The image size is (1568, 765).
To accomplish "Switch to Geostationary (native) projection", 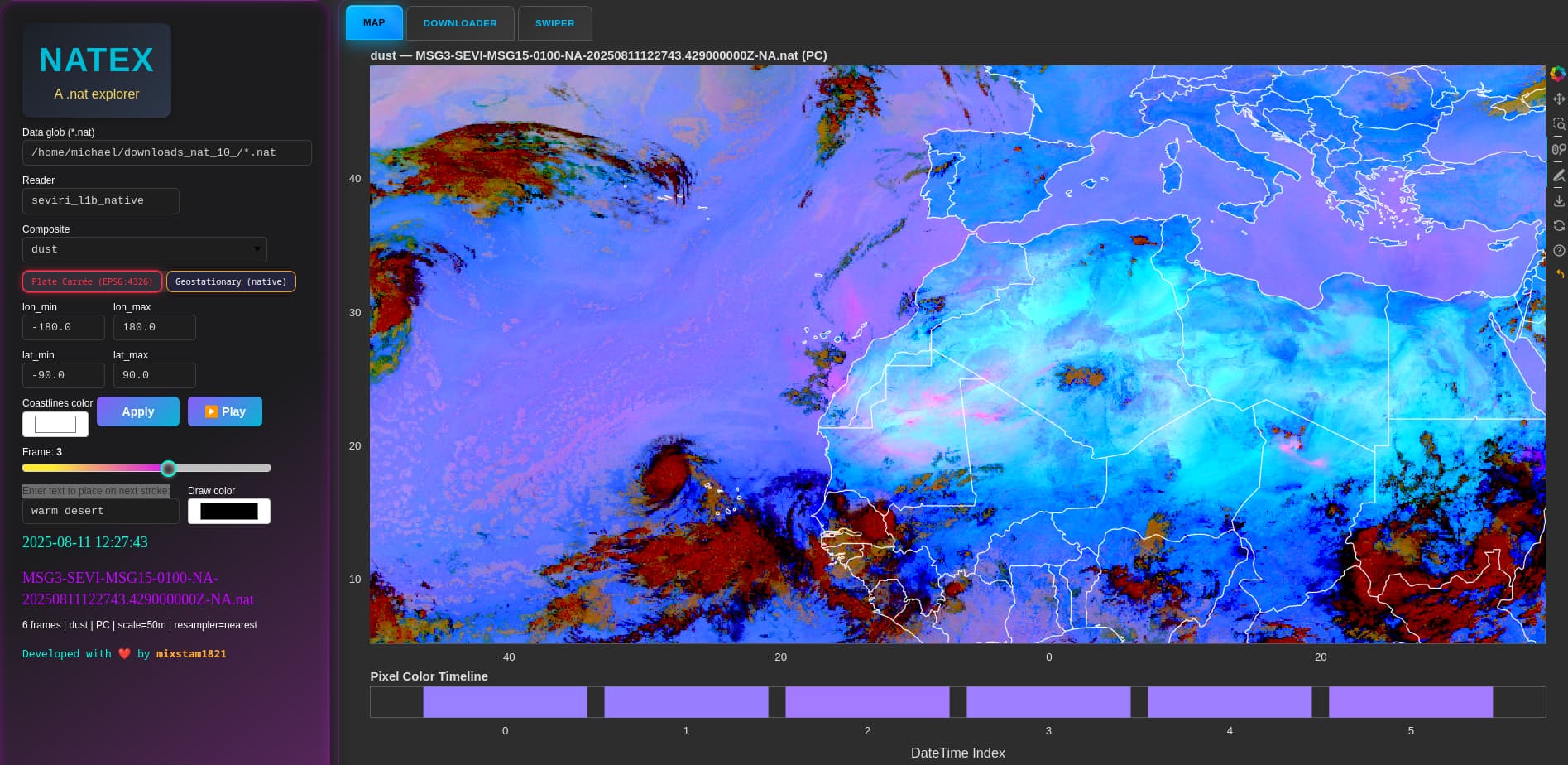I will click(231, 281).
